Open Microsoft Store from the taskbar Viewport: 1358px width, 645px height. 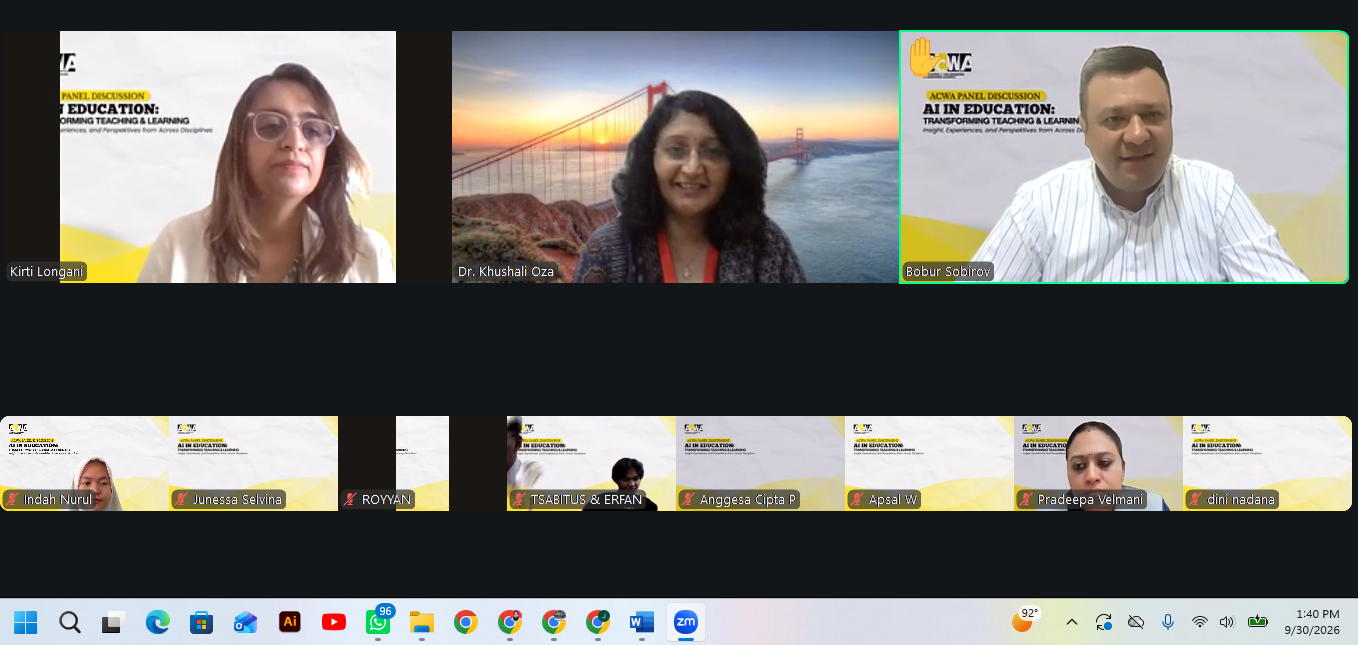pyautogui.click(x=202, y=622)
